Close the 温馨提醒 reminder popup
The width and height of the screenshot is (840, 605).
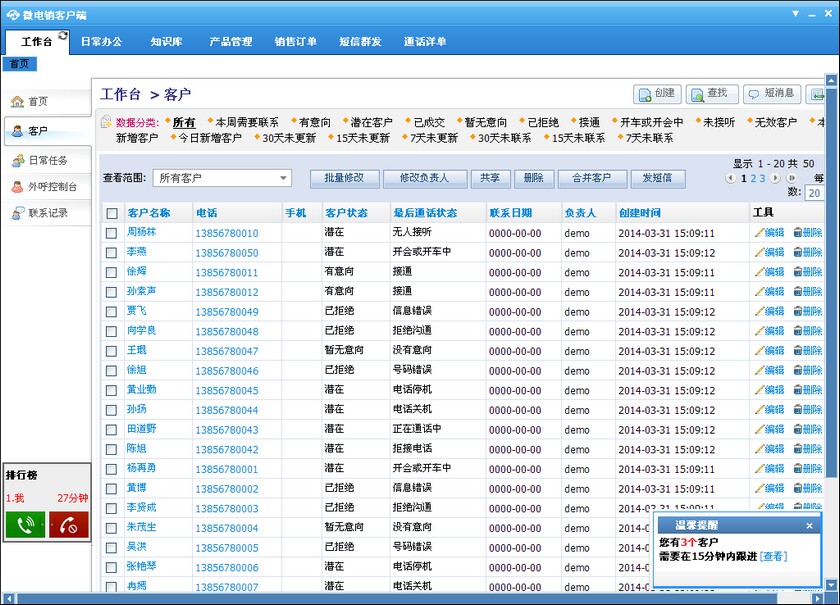(809, 525)
